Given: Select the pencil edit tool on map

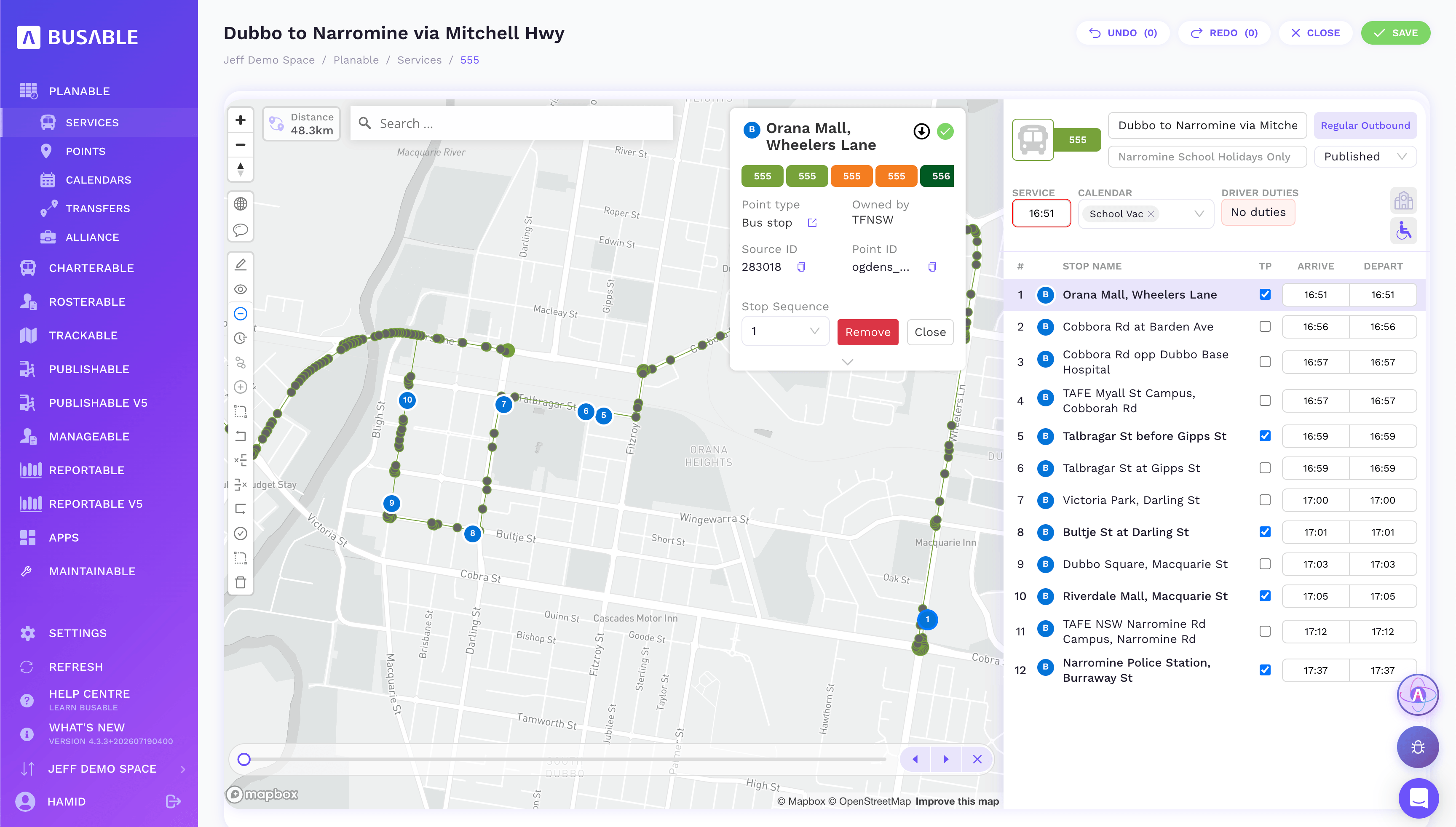Looking at the screenshot, I should [x=241, y=265].
